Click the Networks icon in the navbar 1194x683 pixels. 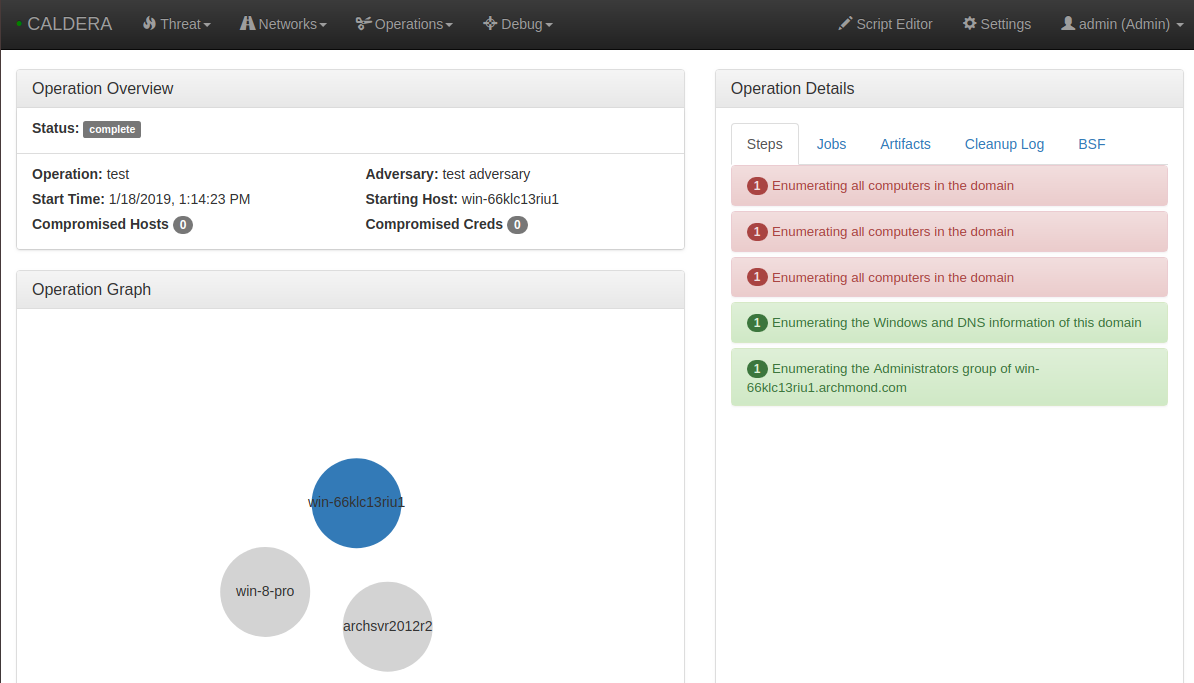tap(247, 24)
